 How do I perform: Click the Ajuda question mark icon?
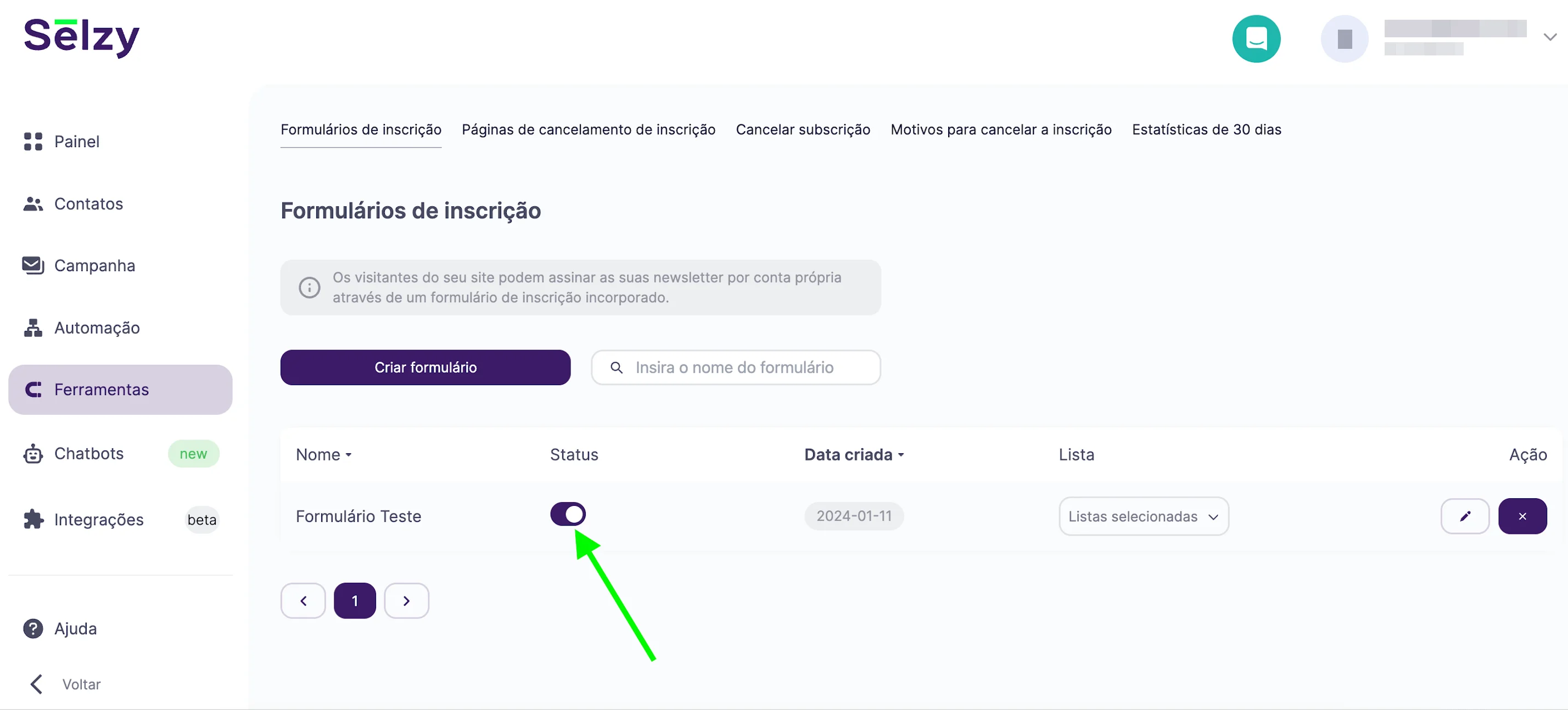[x=33, y=628]
